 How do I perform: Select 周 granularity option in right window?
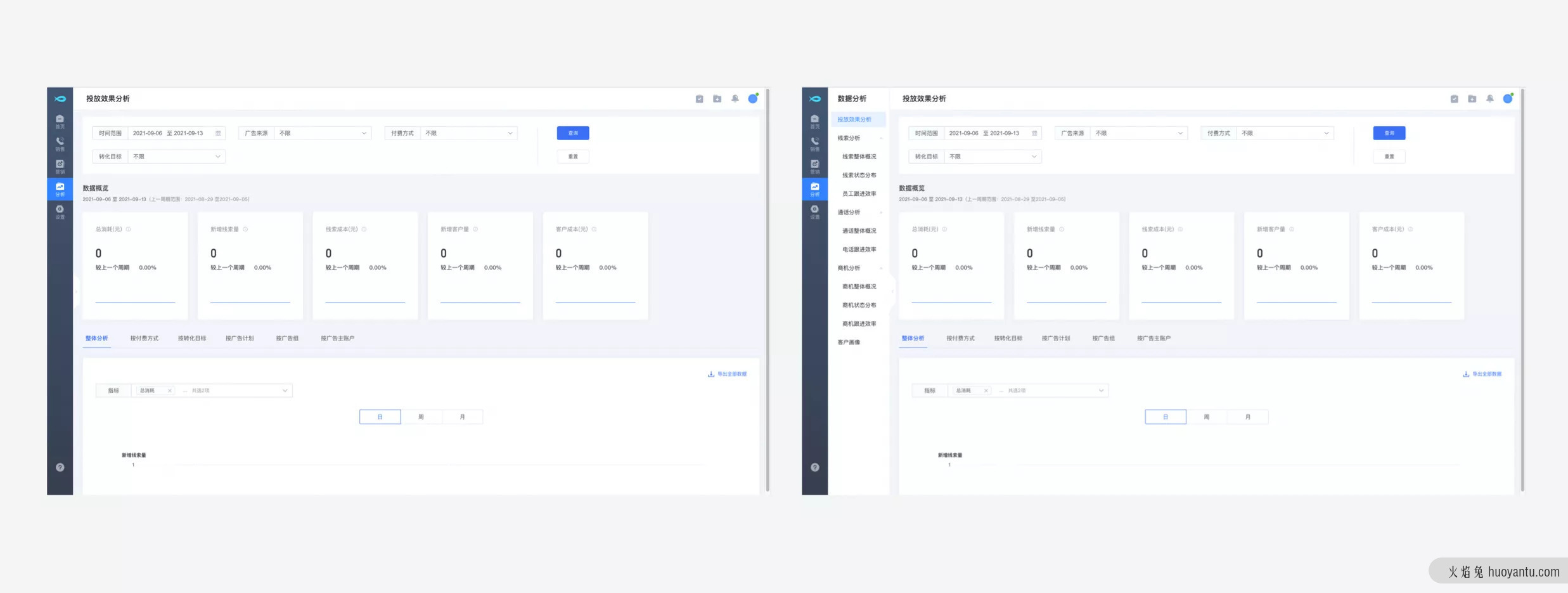coord(1206,417)
